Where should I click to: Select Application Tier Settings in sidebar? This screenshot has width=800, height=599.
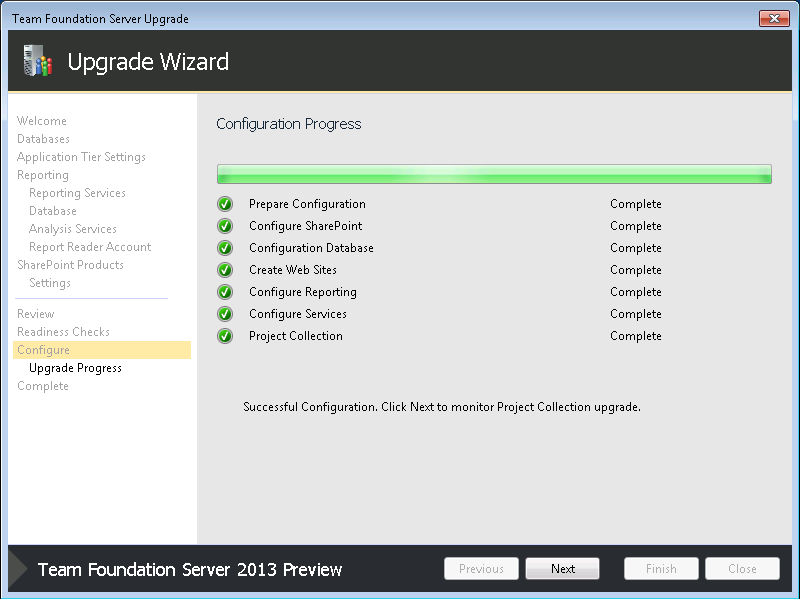coord(81,157)
